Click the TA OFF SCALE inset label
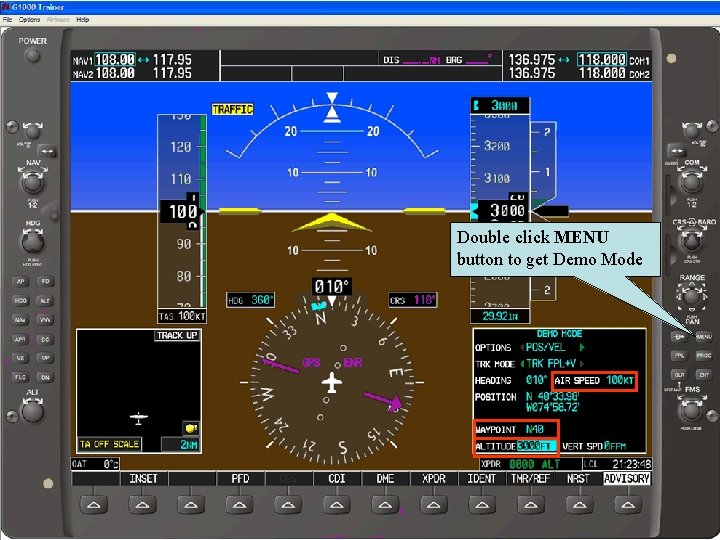Screen dimensions: 720x540 click(x=109, y=444)
